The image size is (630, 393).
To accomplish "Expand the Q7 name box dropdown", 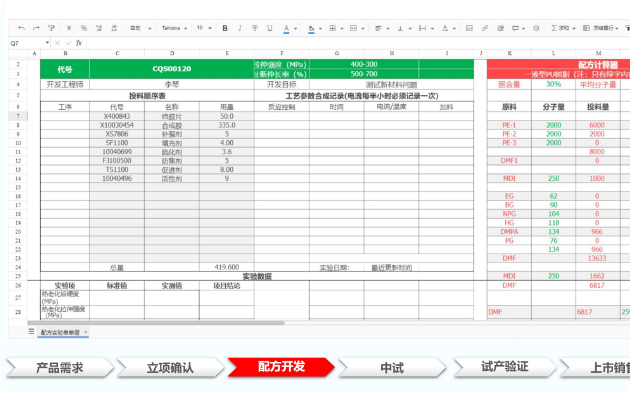I will coord(47,43).
